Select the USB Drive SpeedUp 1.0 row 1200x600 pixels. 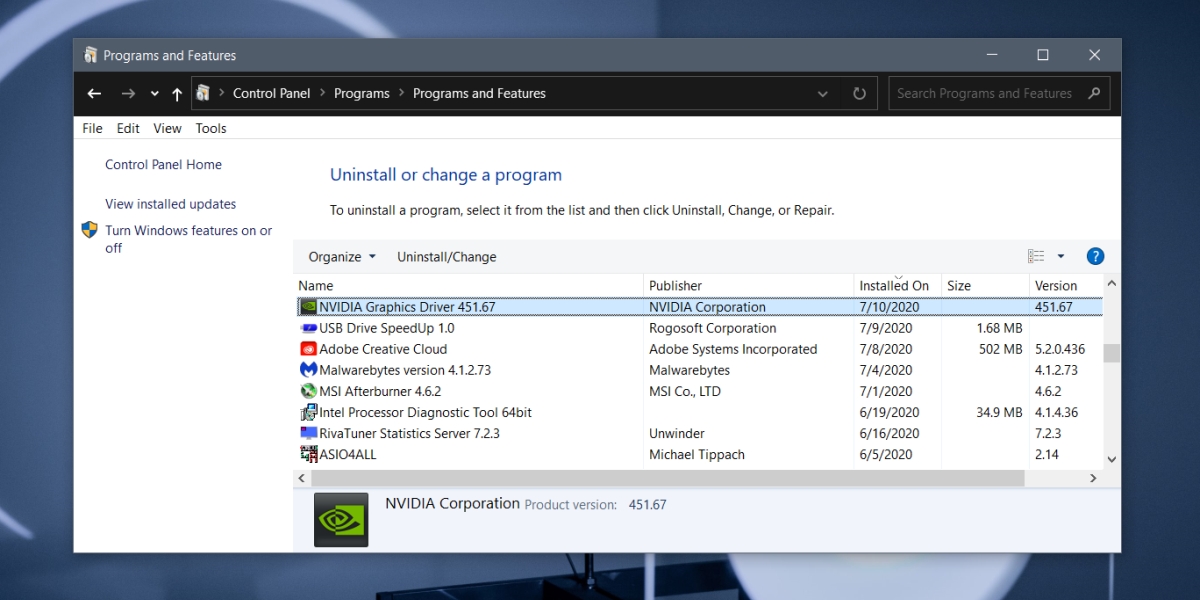point(698,328)
